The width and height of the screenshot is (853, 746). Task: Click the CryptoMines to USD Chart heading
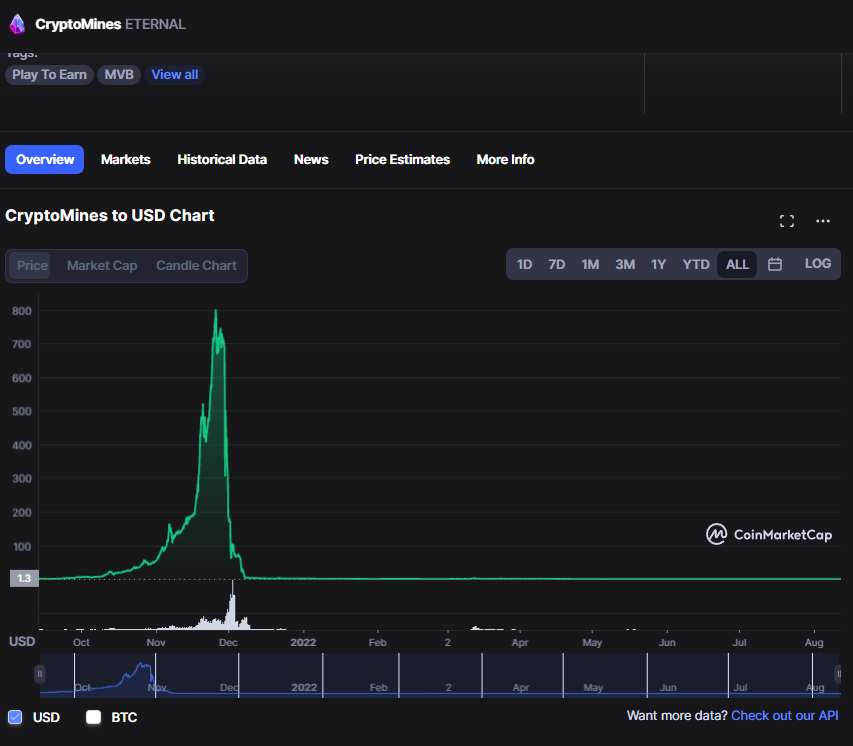click(x=110, y=215)
